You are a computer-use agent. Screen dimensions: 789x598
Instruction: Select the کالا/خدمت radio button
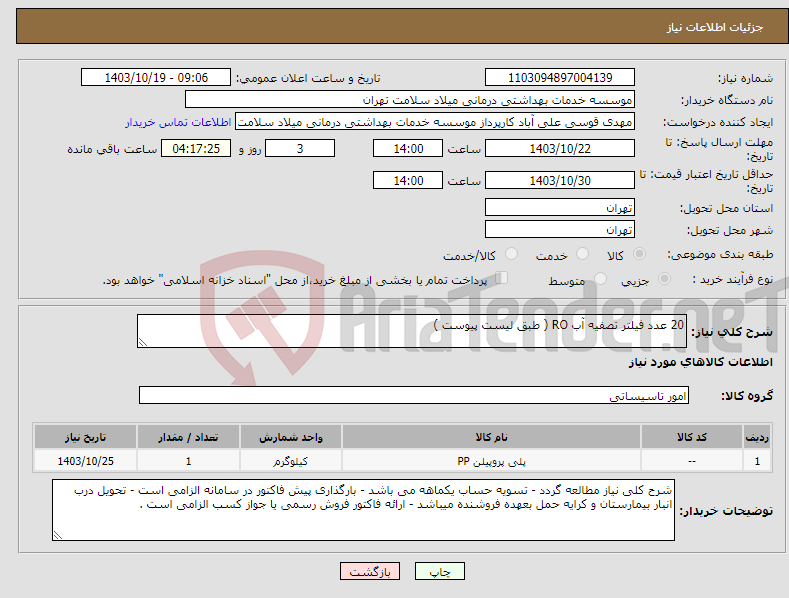tap(511, 254)
